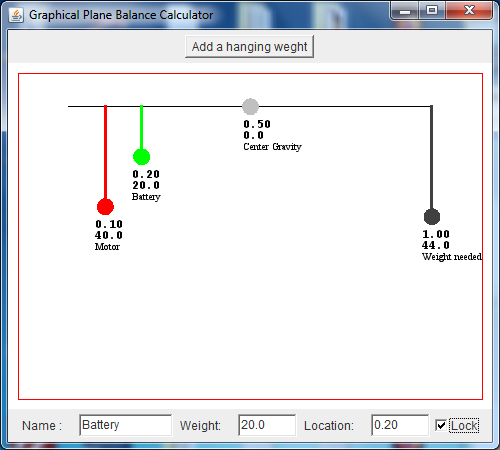Click the green Battery hanging line

[x=141, y=127]
